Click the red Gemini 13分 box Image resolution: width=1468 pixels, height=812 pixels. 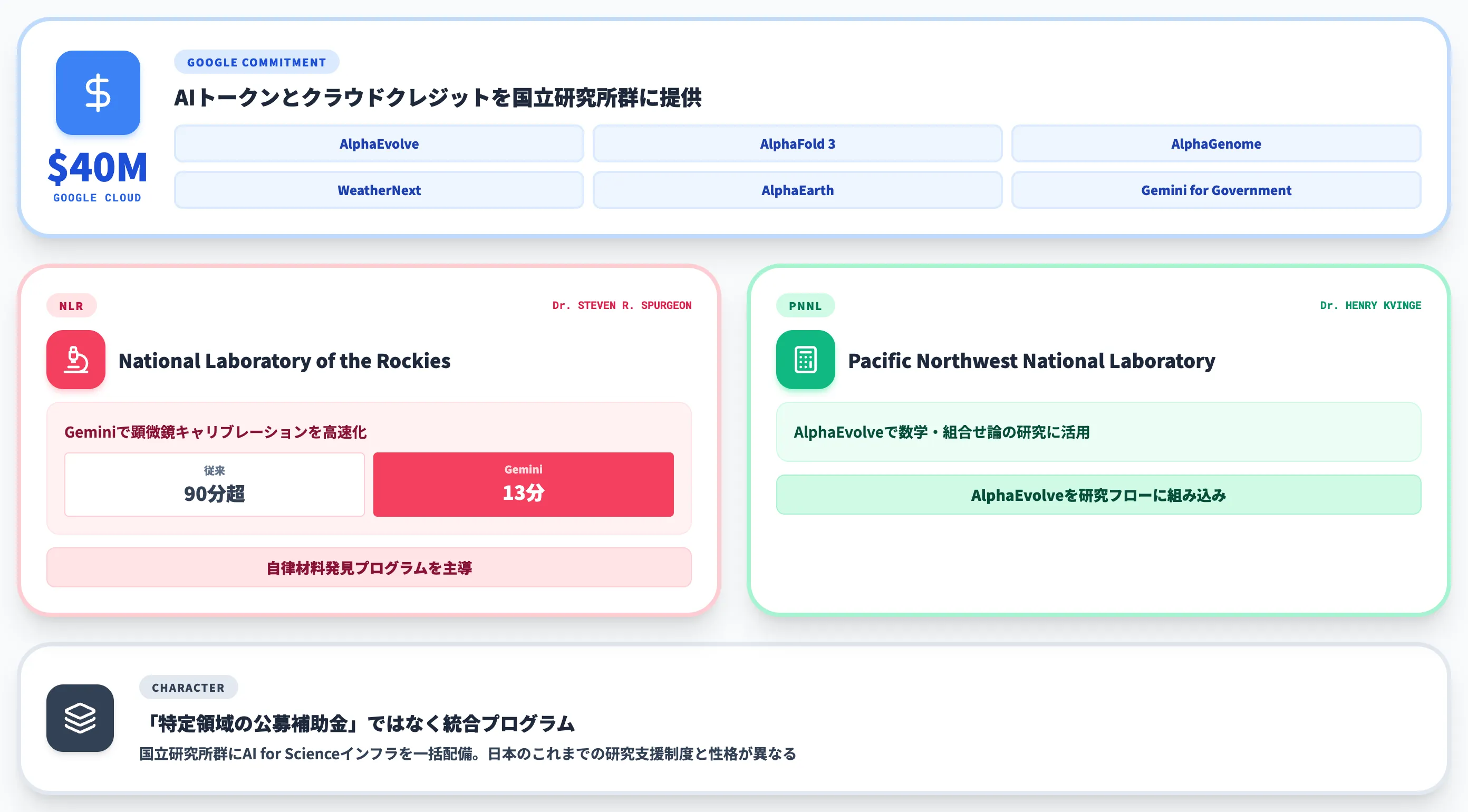pyautogui.click(x=523, y=485)
